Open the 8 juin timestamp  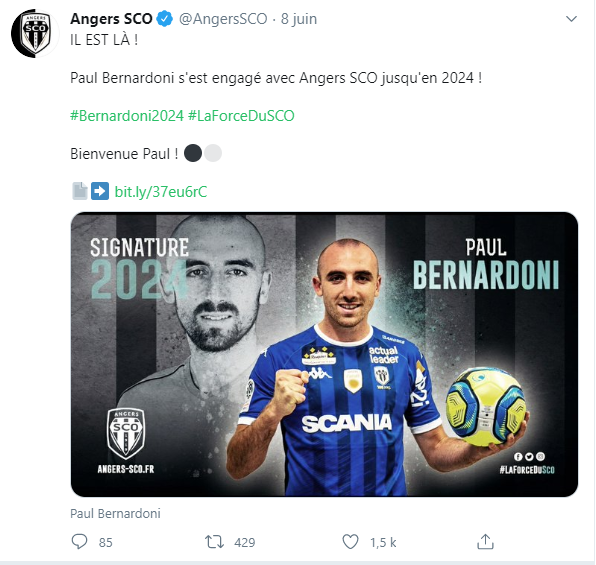299,19
